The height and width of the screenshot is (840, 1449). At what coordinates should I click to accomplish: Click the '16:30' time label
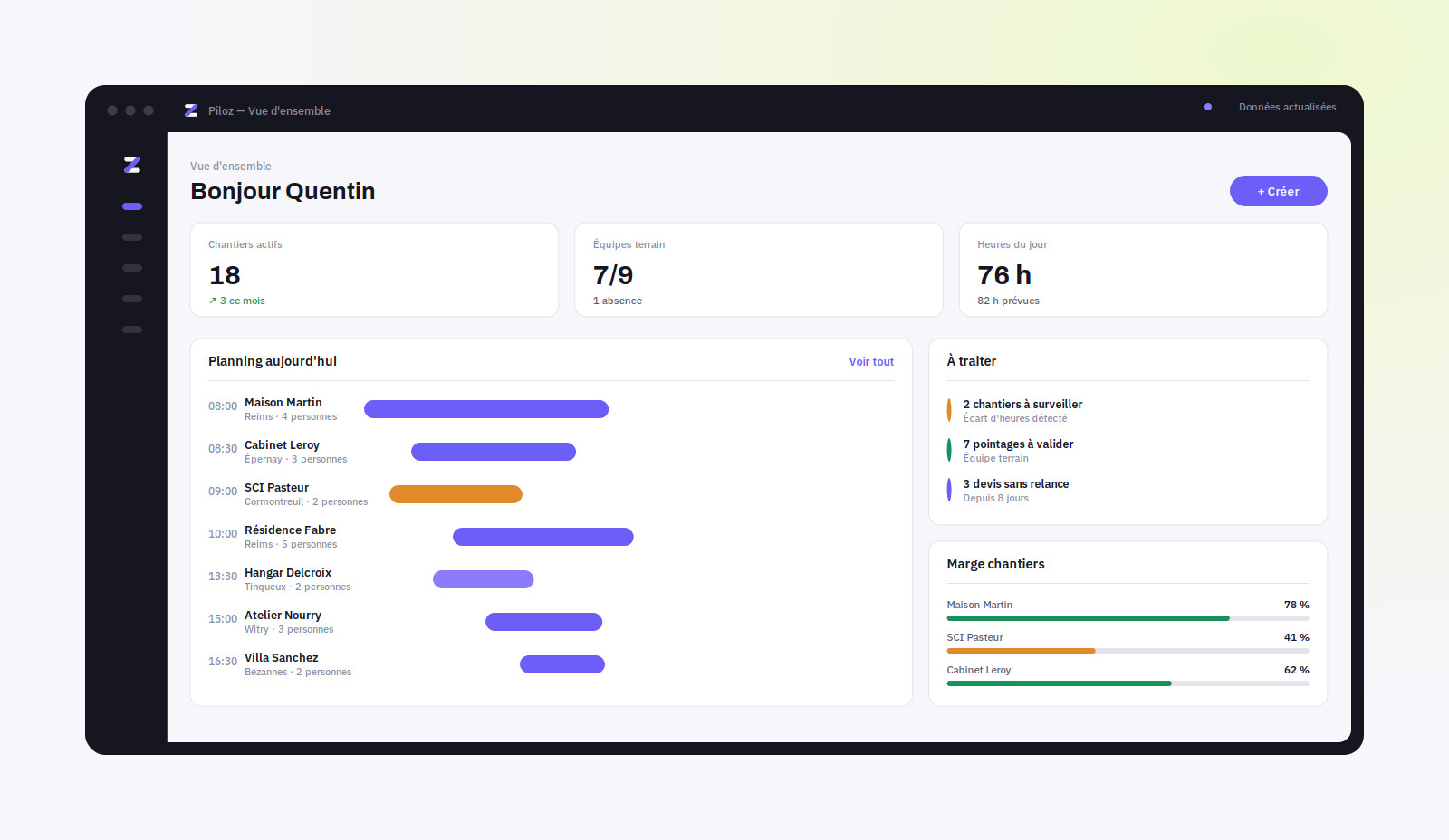coord(223,662)
